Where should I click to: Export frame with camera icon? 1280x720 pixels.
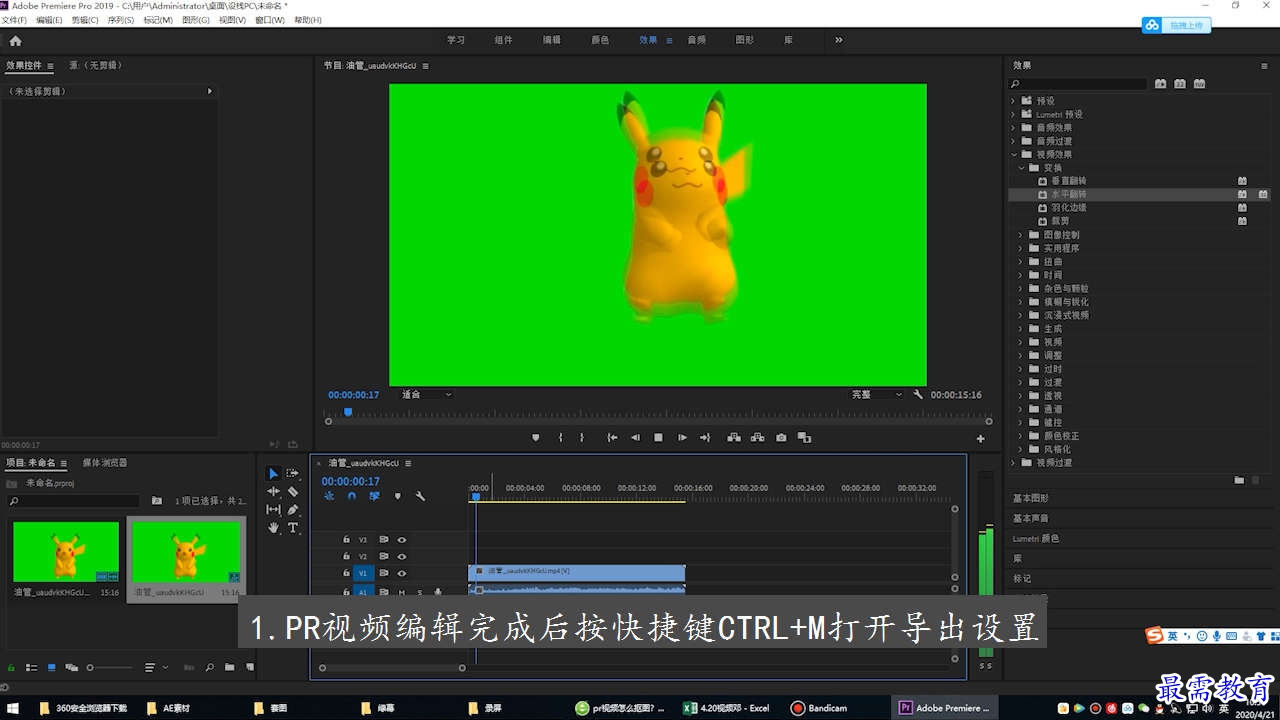781,437
